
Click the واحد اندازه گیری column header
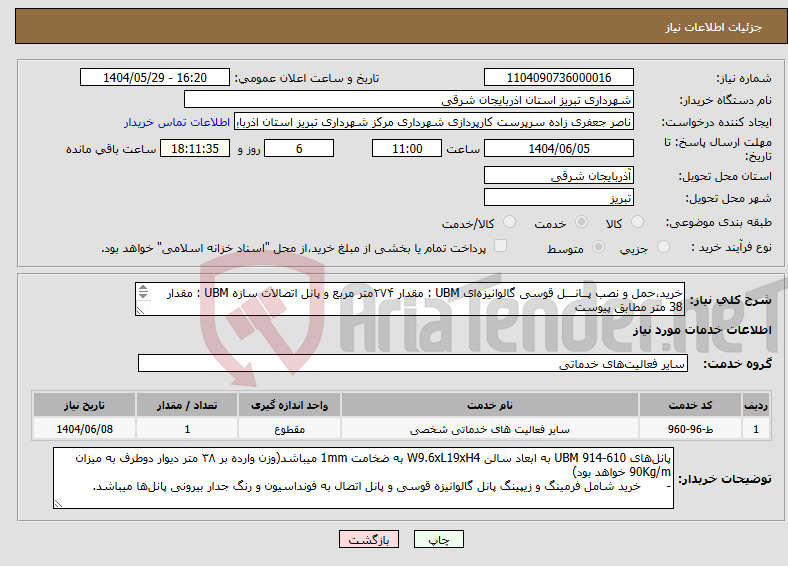point(289,405)
